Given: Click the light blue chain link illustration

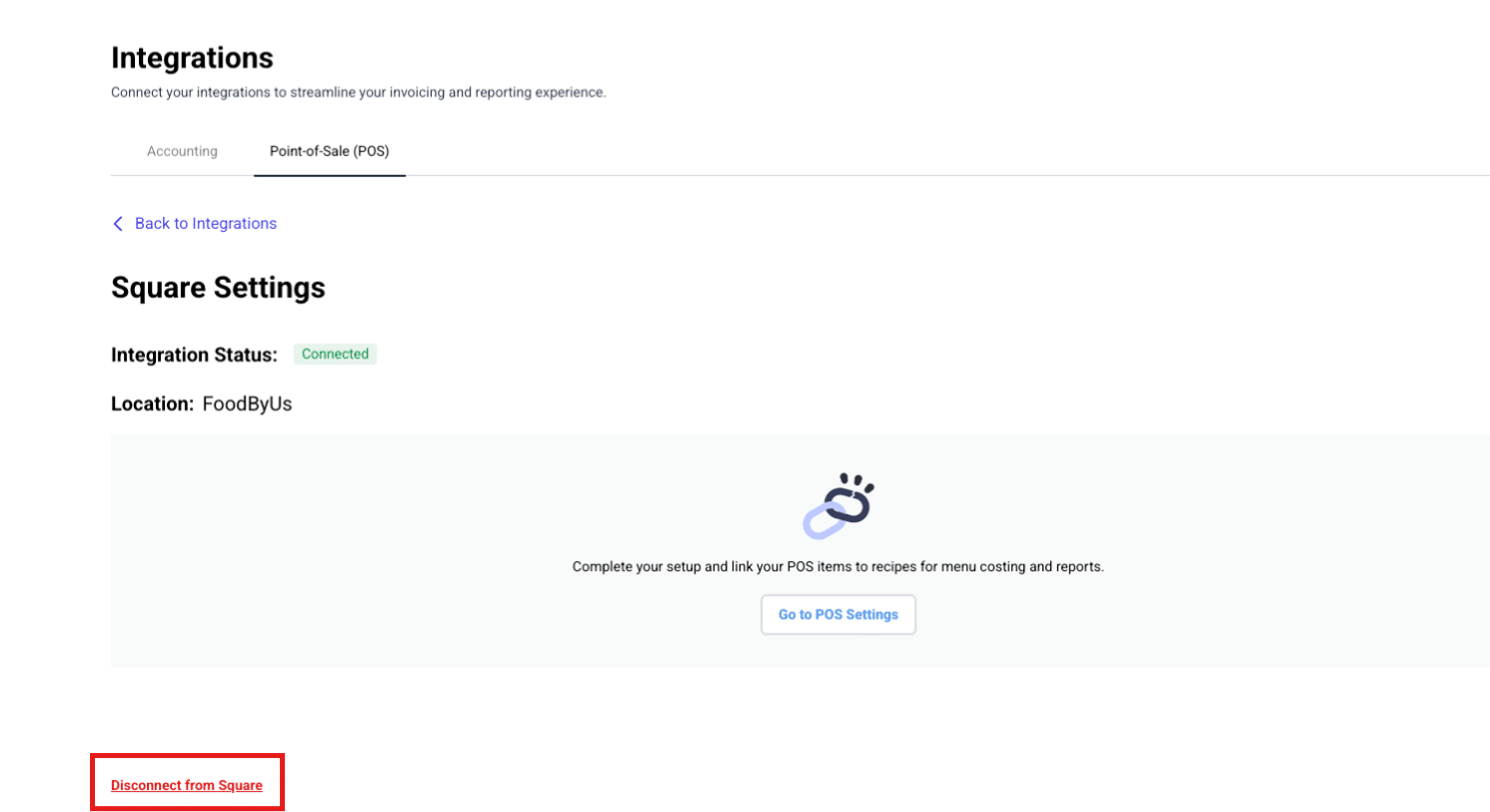Looking at the screenshot, I should 821,521.
